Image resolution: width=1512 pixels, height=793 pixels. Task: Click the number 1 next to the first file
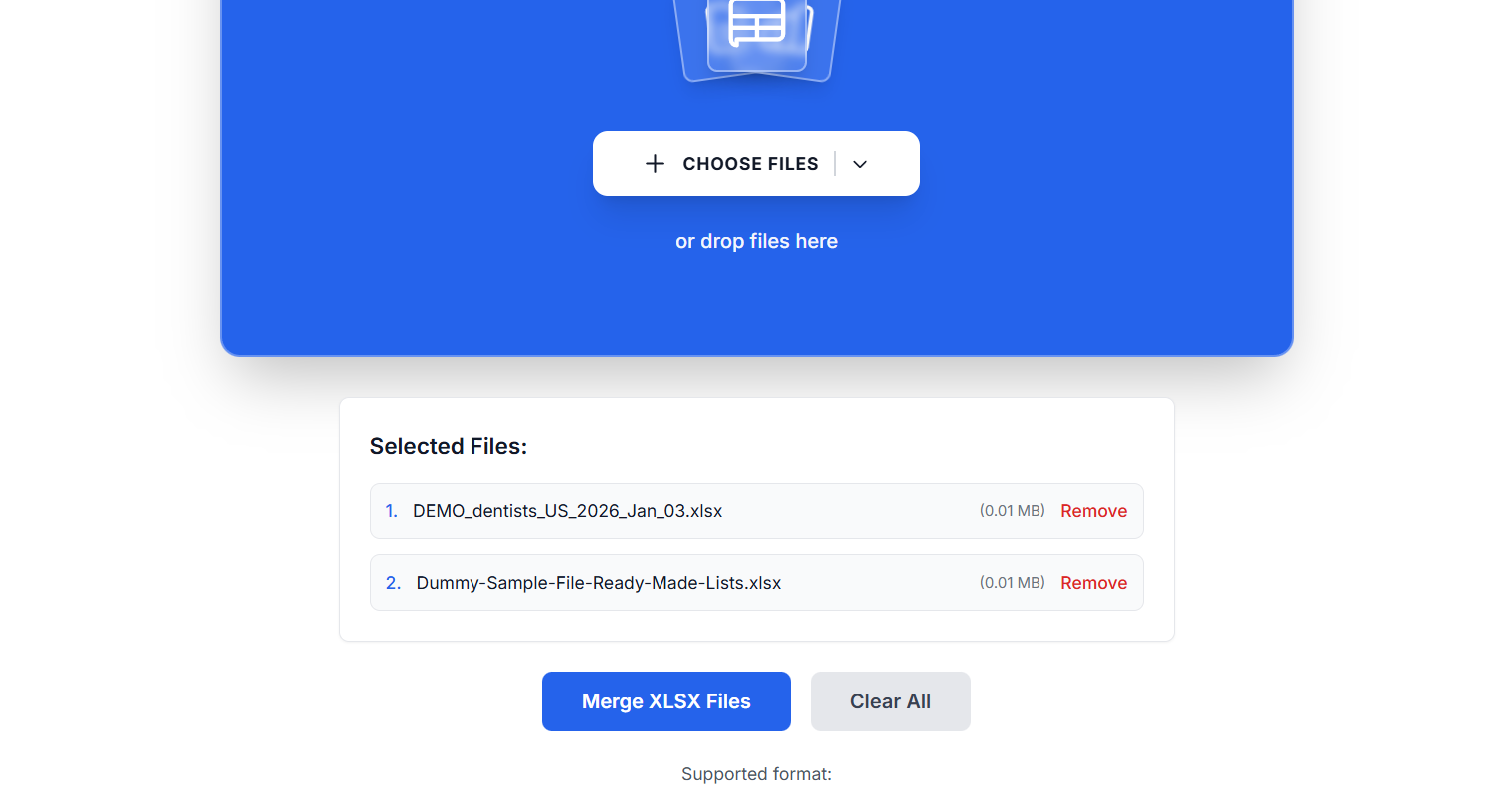point(391,510)
